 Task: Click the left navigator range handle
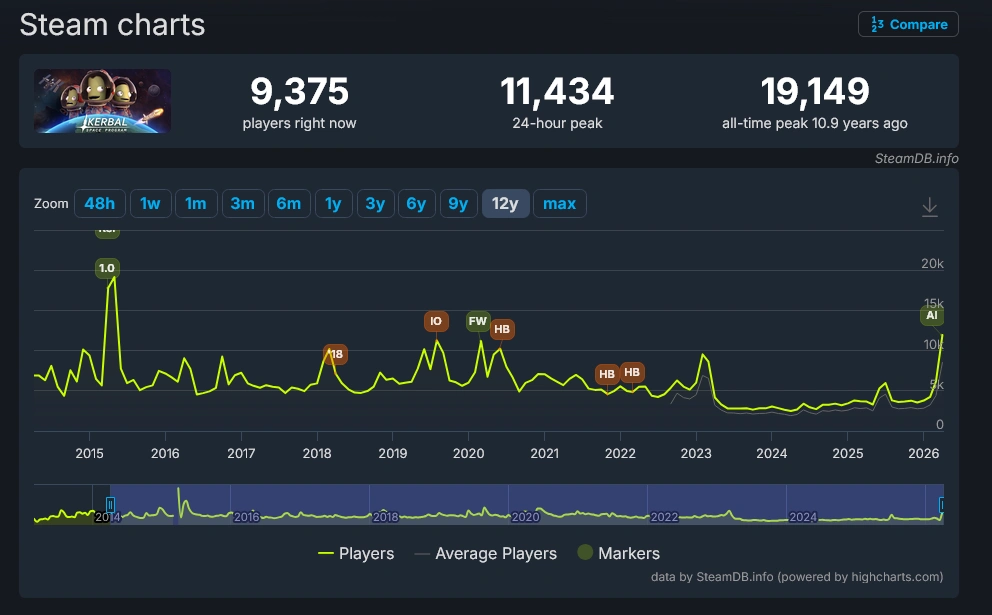click(x=110, y=504)
